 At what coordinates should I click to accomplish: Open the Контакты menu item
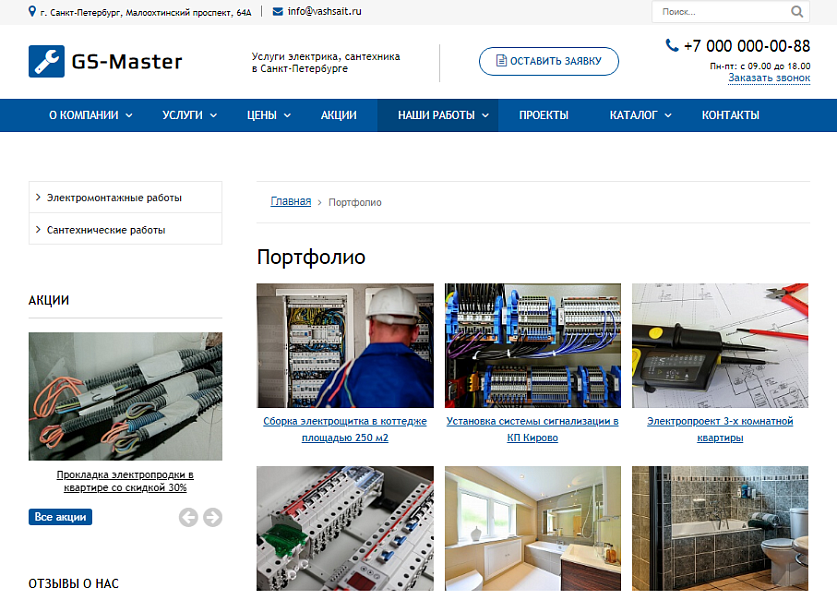(730, 115)
